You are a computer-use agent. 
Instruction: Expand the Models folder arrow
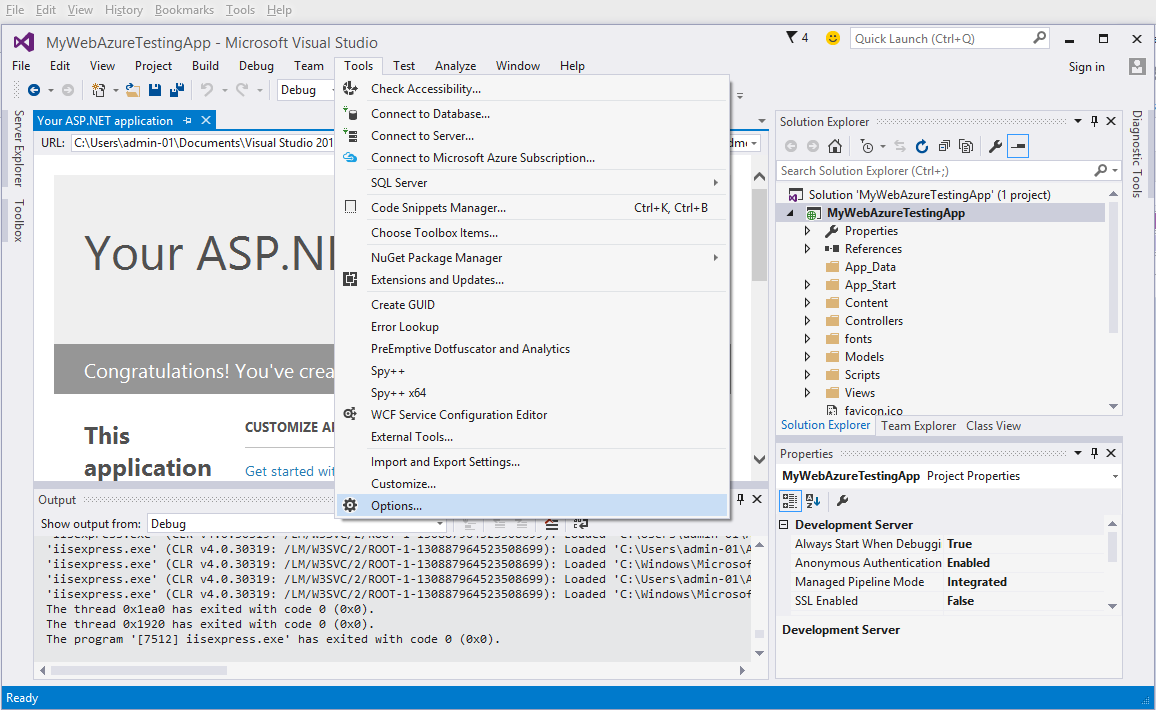tap(807, 357)
